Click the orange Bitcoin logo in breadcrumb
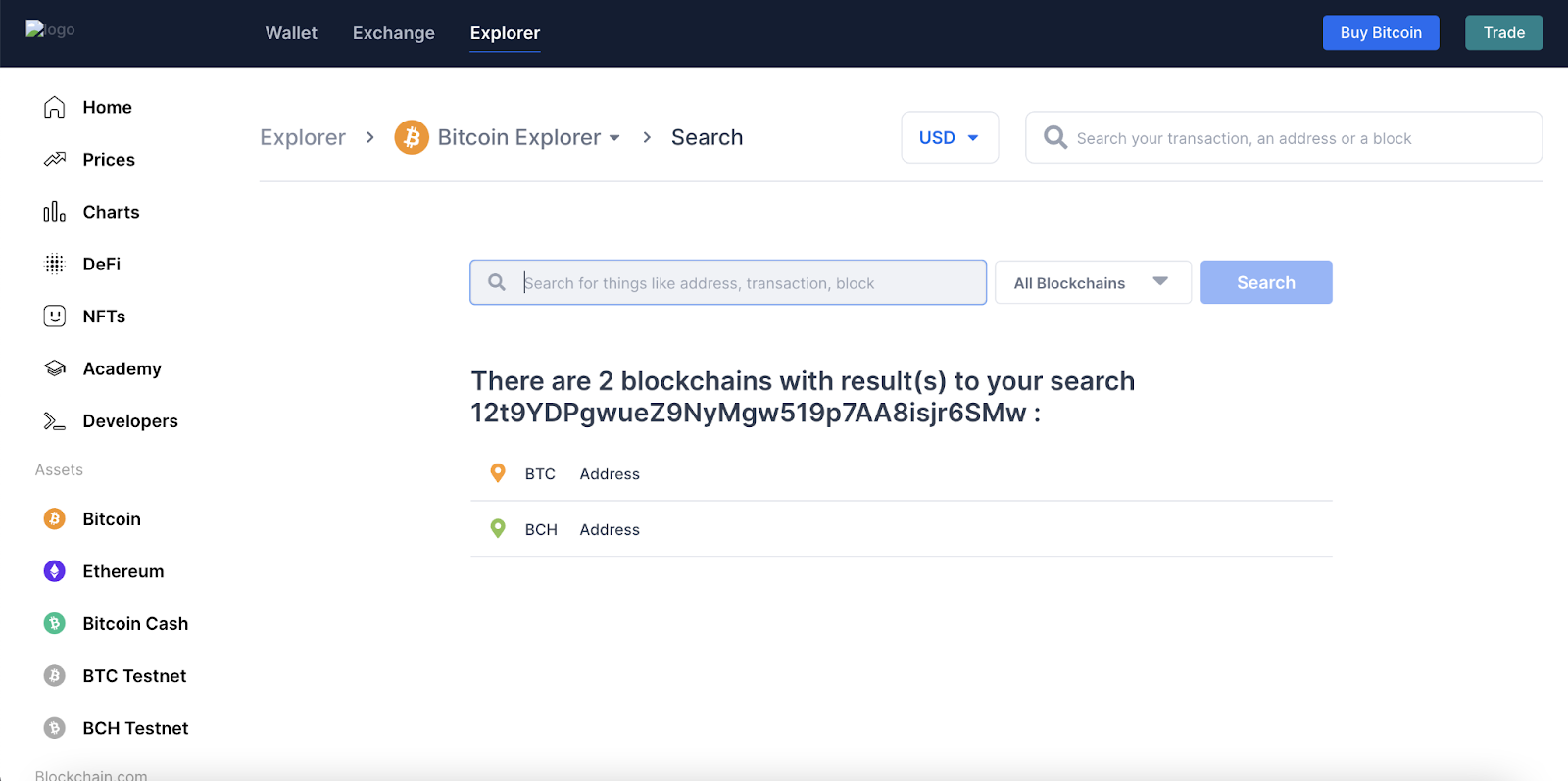 [x=412, y=137]
